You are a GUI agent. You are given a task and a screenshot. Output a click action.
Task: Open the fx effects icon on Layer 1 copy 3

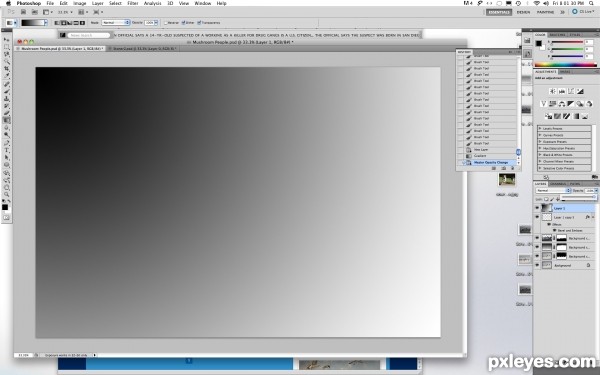coord(588,217)
